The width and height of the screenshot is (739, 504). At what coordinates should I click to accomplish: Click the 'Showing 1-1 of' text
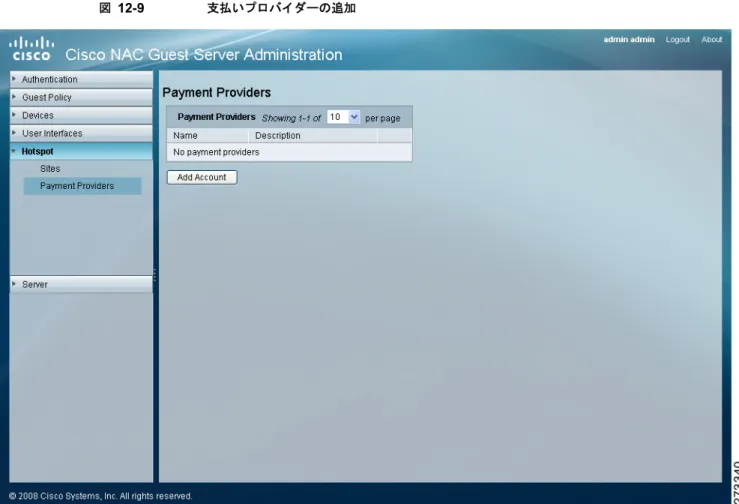point(291,118)
